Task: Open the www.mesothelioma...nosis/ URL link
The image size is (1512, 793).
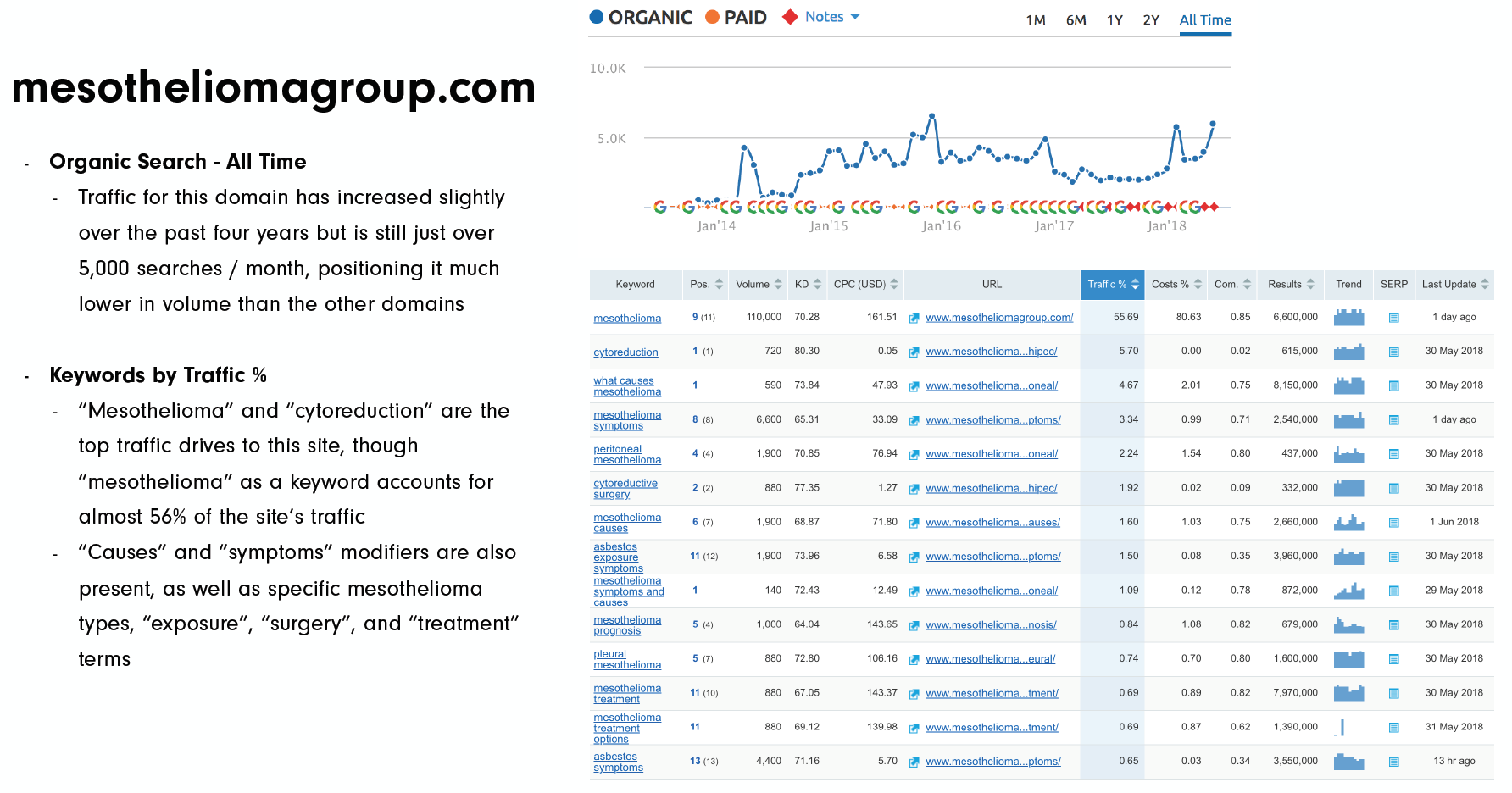Action: 991,625
